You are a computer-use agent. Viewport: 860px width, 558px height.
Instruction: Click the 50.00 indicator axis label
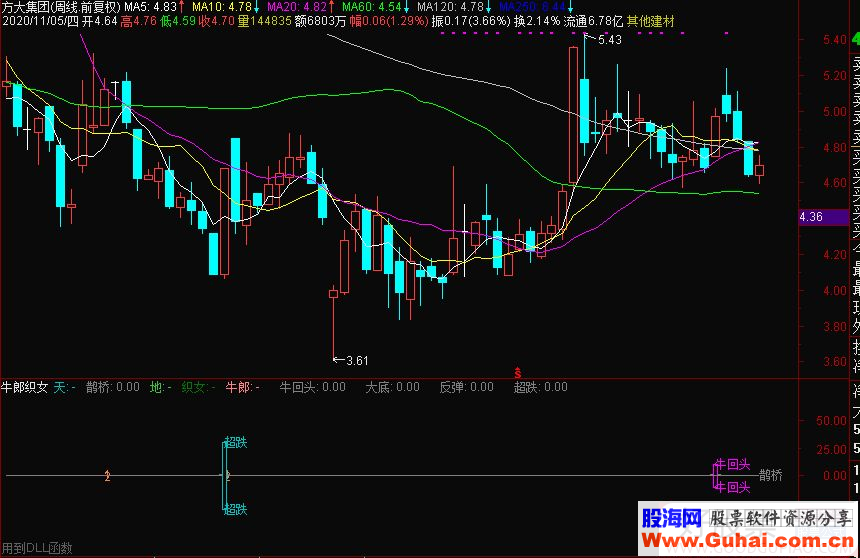[831, 421]
